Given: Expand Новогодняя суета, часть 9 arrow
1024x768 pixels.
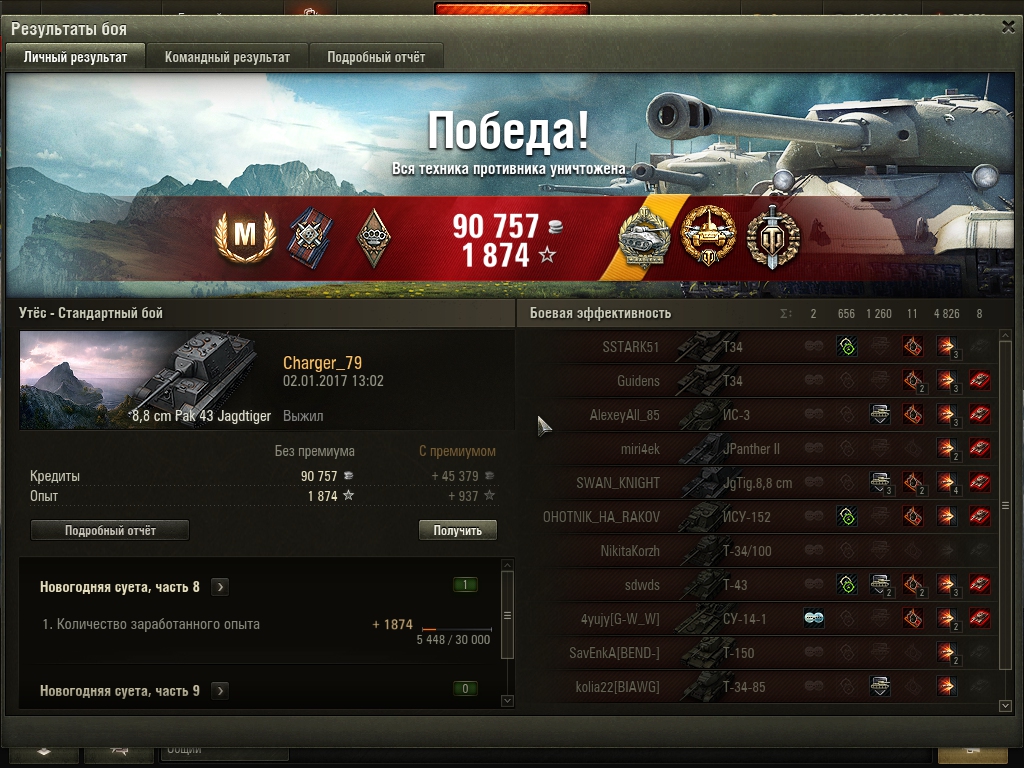Looking at the screenshot, I should [220, 690].
